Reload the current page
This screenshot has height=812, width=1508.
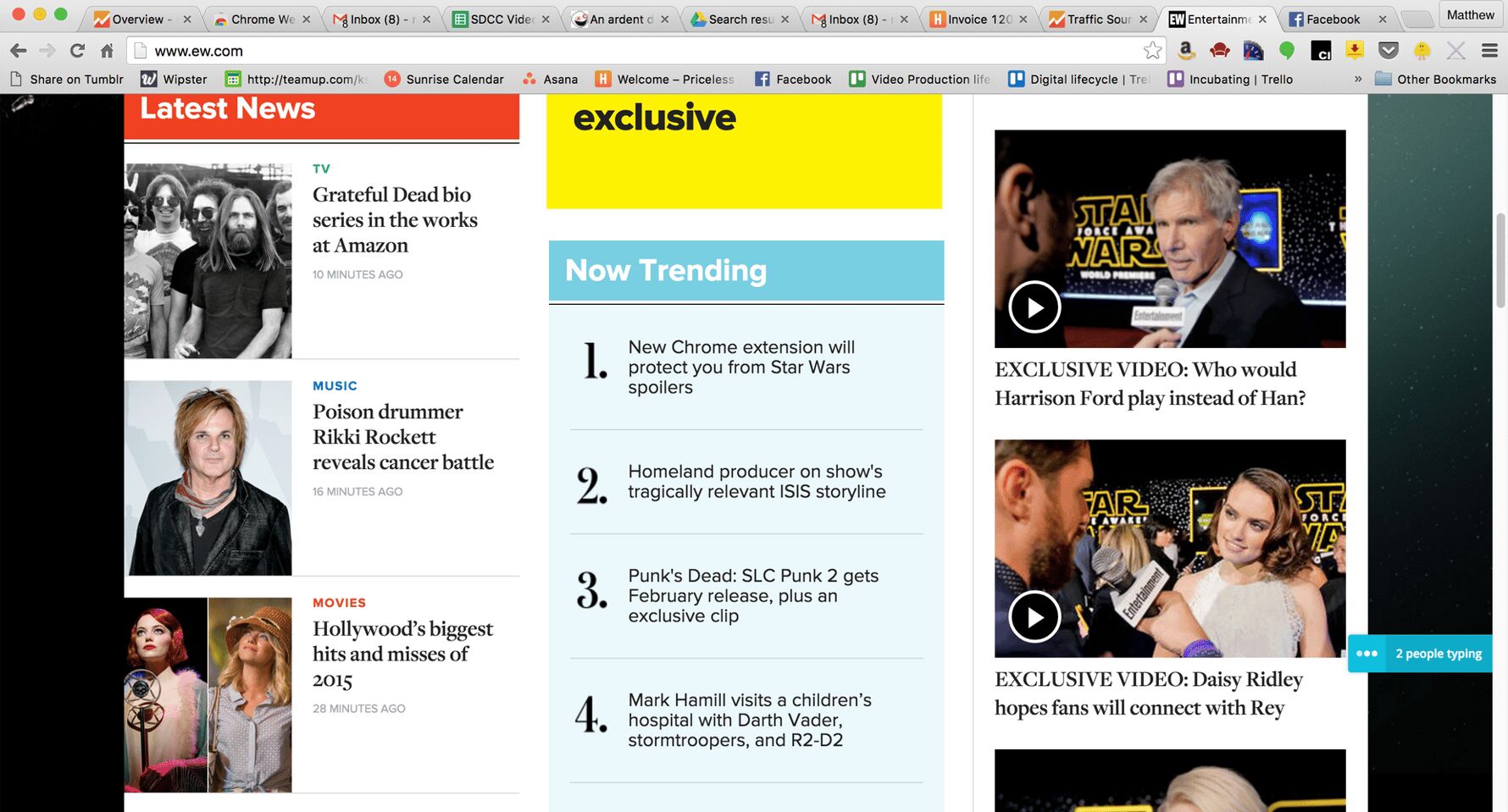77,51
